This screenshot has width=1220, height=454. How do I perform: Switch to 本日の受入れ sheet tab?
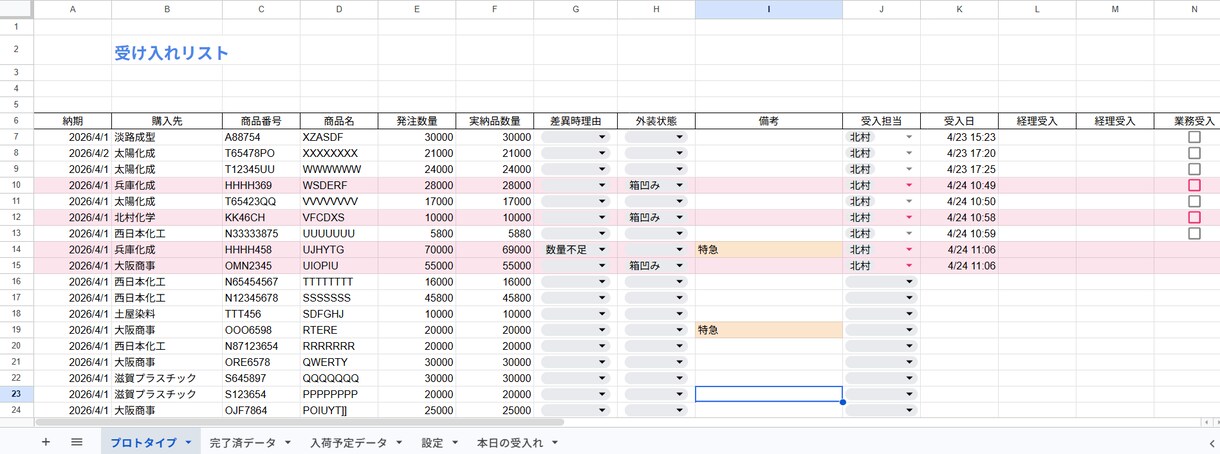pyautogui.click(x=510, y=442)
